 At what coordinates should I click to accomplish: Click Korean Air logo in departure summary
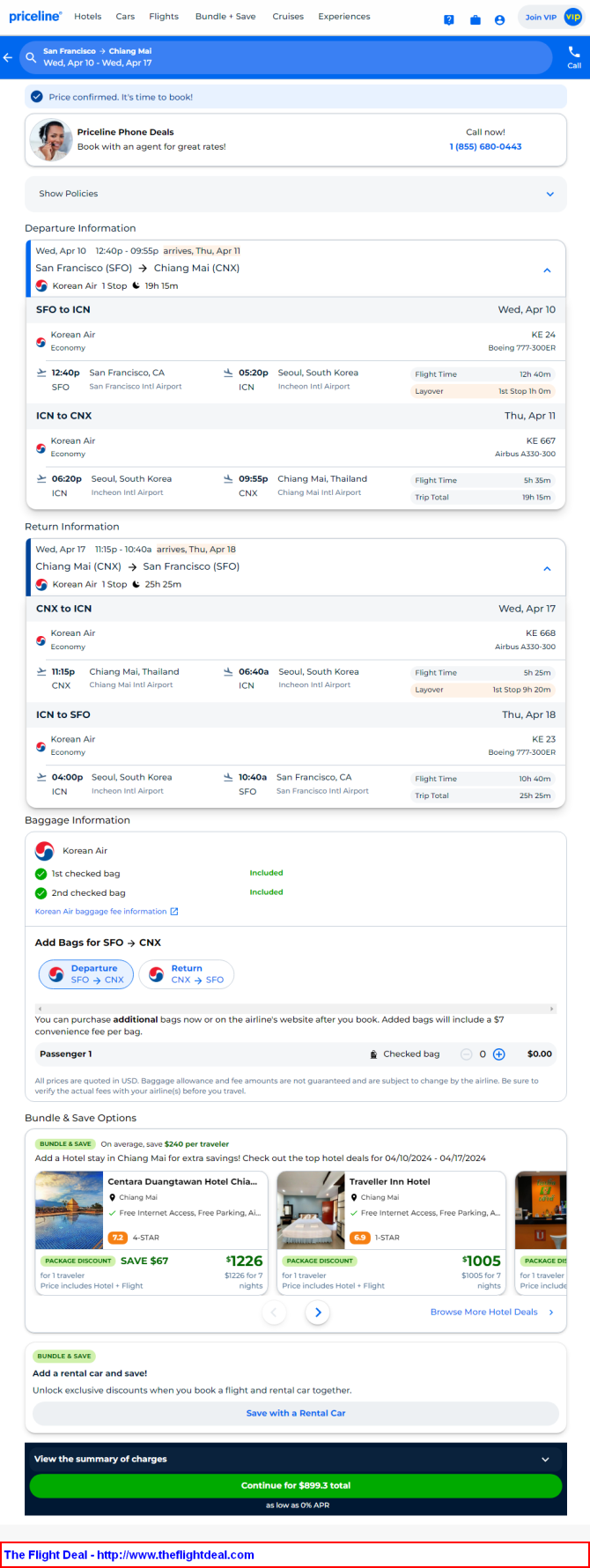[41, 286]
